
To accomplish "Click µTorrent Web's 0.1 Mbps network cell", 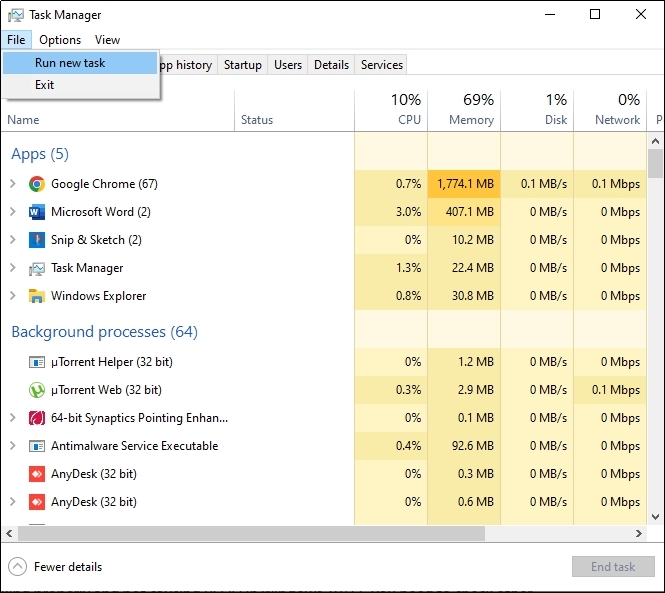I will 610,390.
